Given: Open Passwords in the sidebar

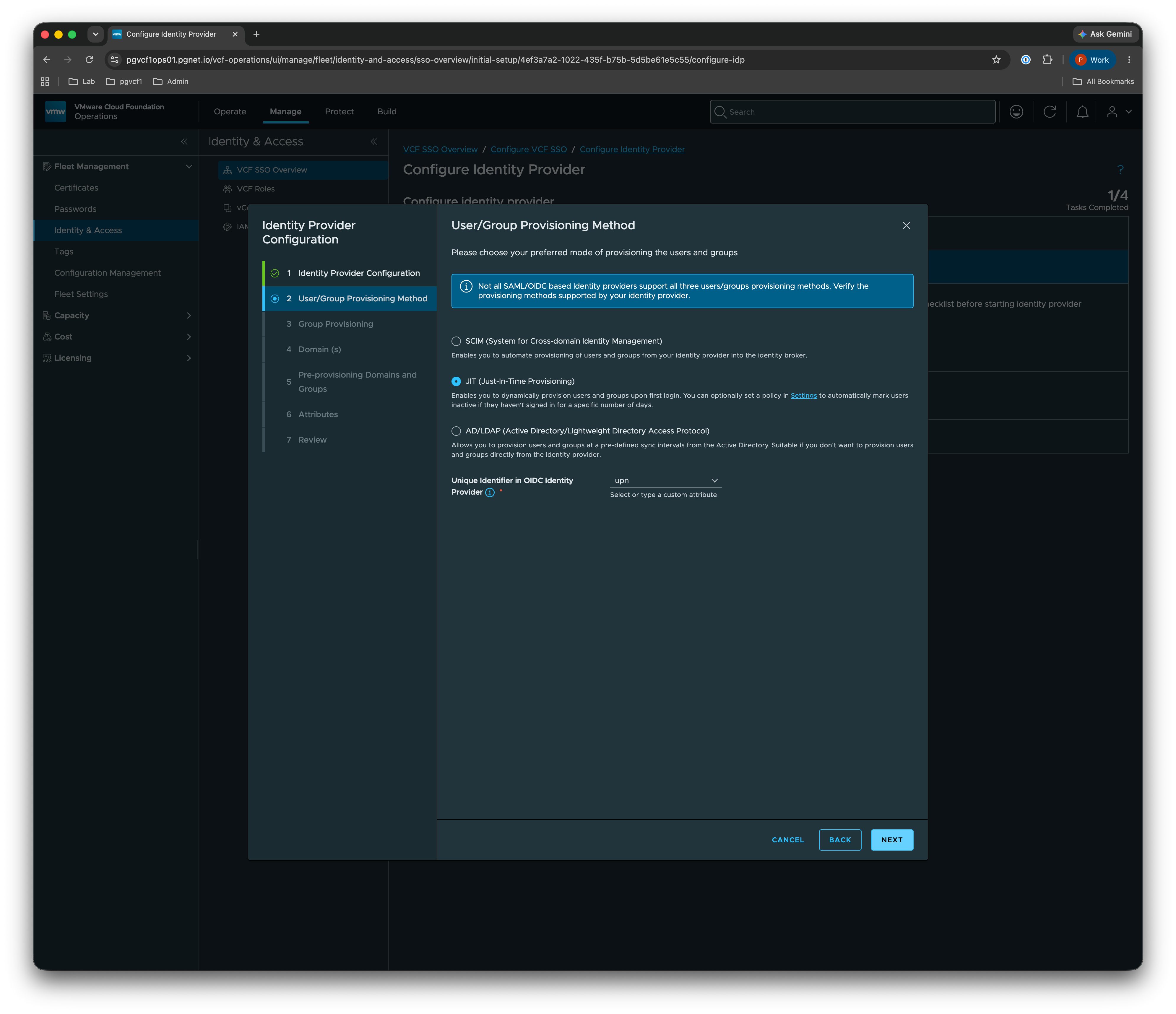Looking at the screenshot, I should coord(75,209).
